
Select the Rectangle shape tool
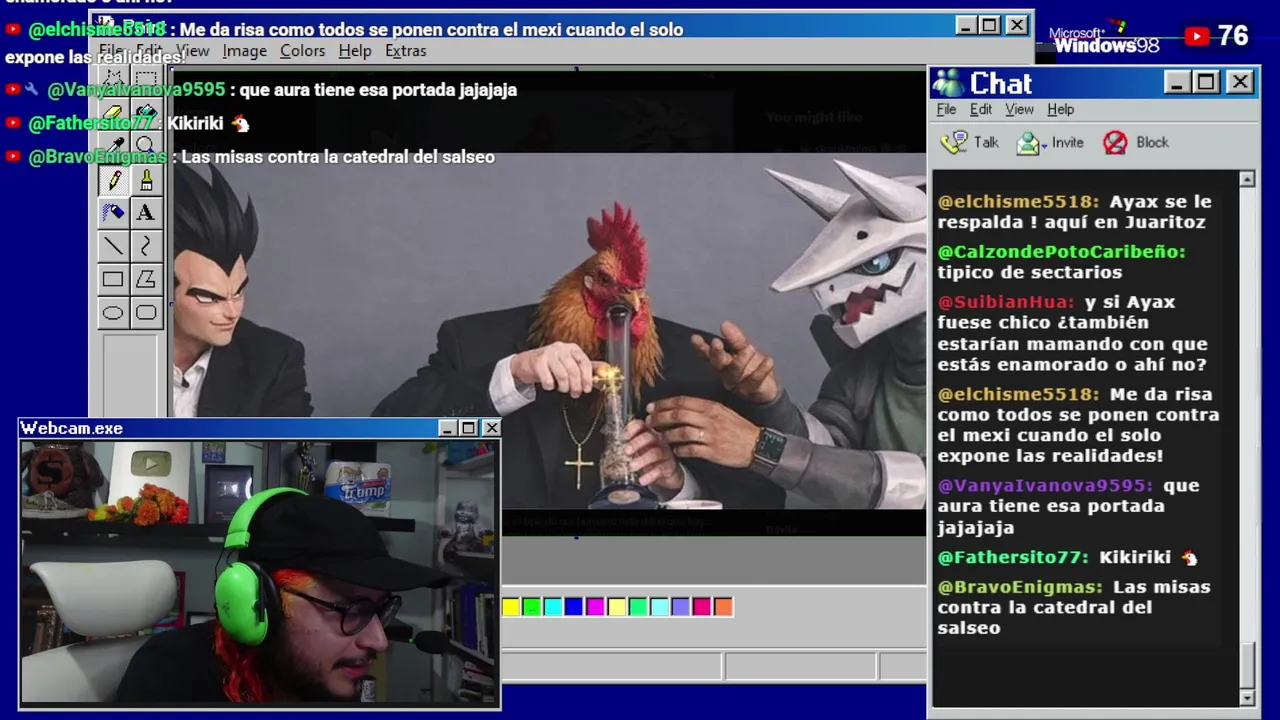click(113, 280)
